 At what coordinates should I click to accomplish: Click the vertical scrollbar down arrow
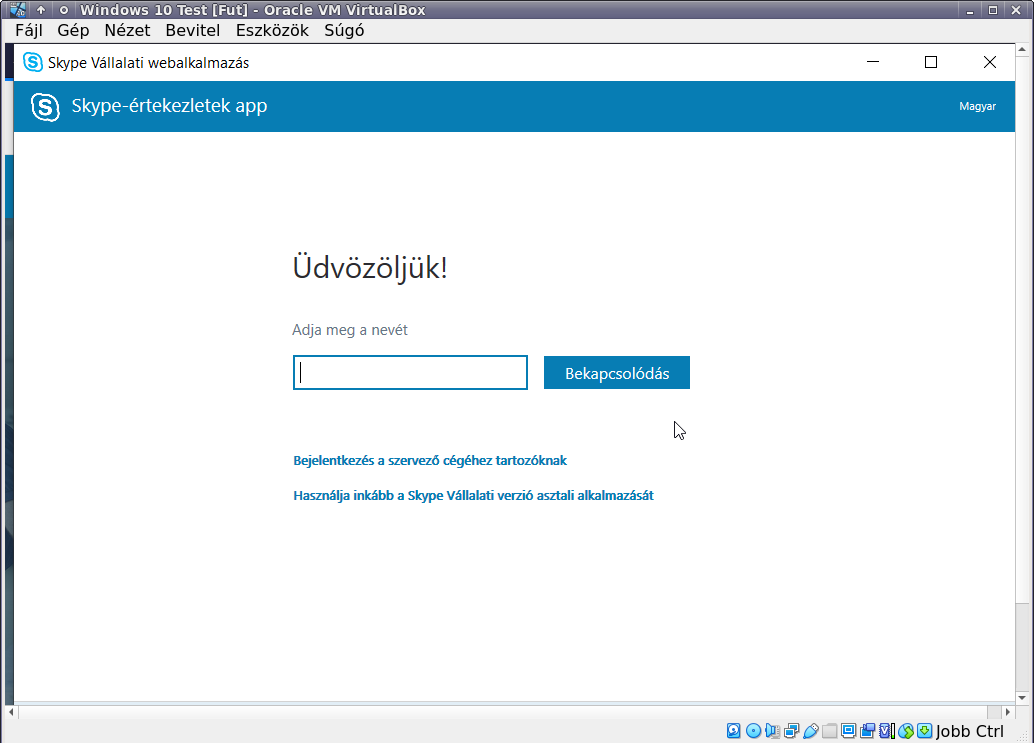(x=1022, y=698)
